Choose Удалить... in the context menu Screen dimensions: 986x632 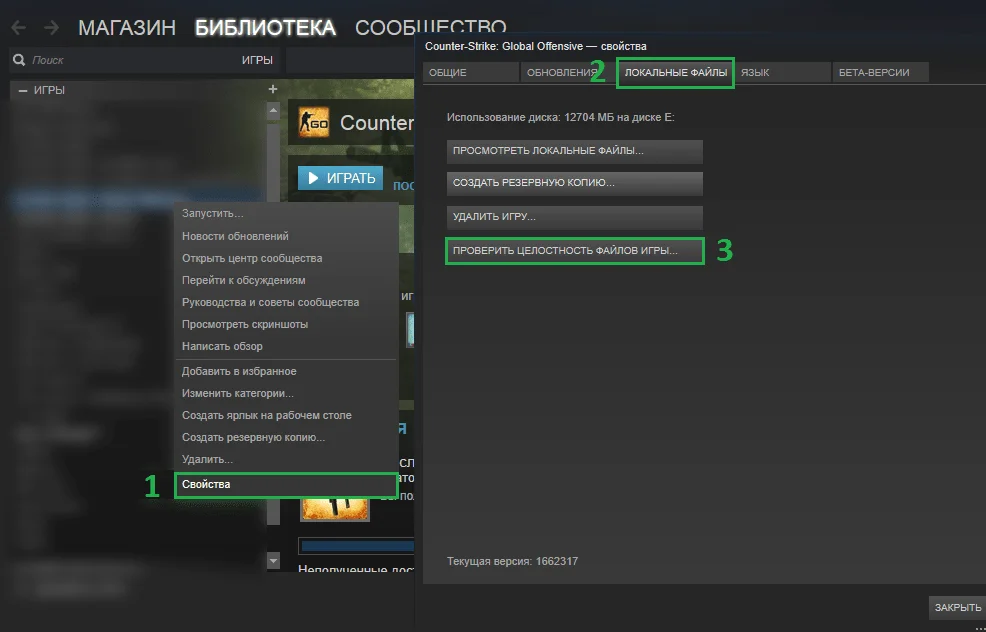(x=286, y=460)
